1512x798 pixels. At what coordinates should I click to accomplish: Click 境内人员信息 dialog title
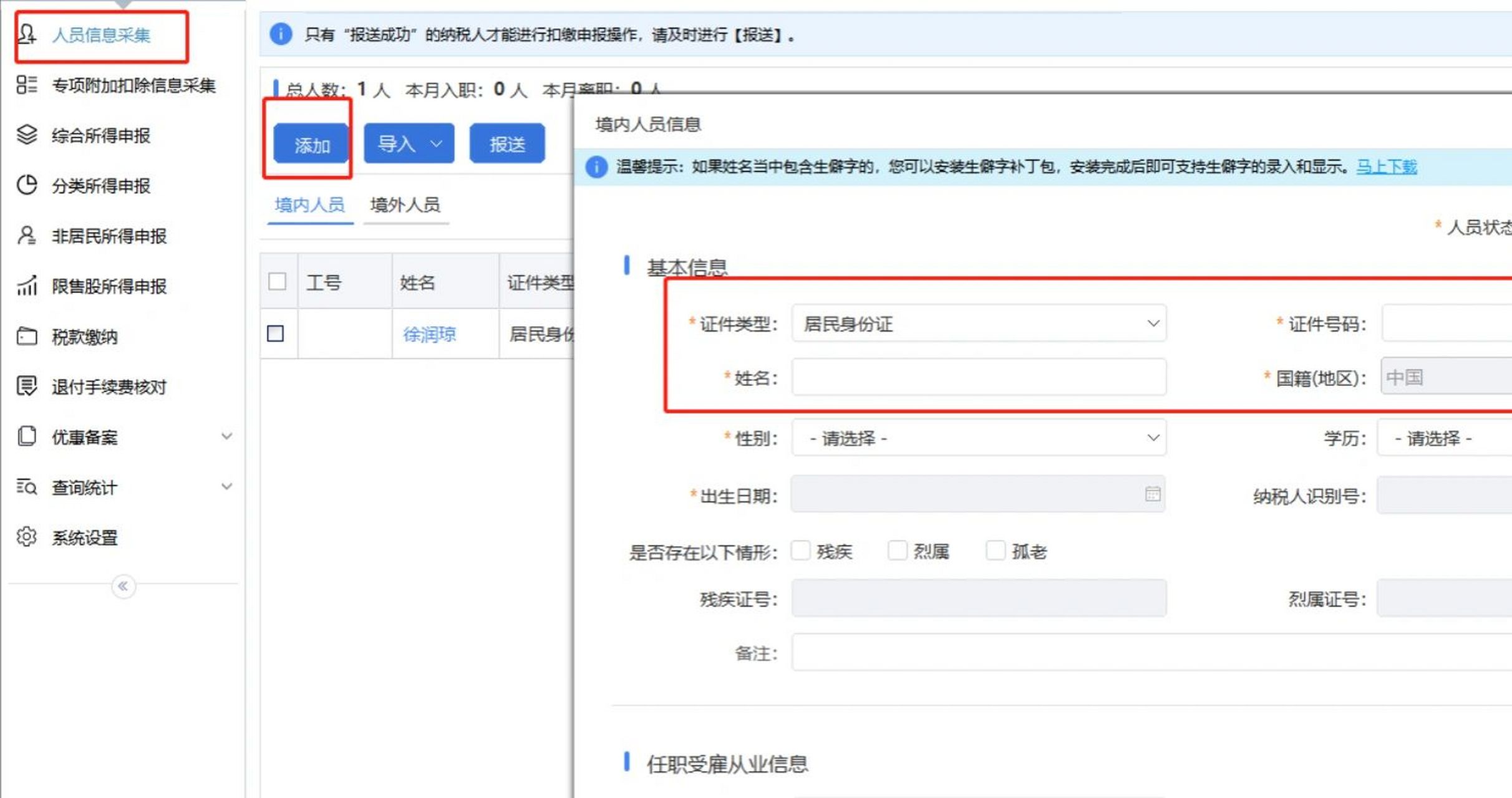point(648,124)
